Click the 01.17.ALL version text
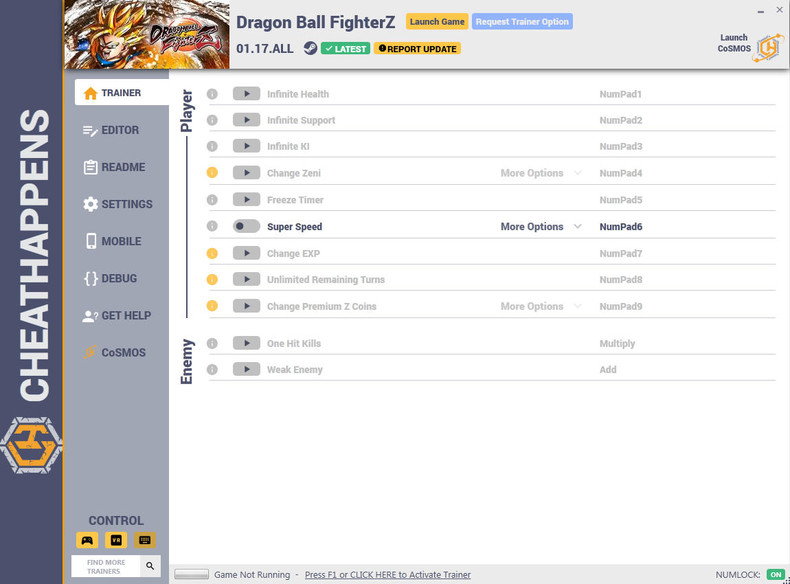This screenshot has width=790, height=584. [265, 49]
